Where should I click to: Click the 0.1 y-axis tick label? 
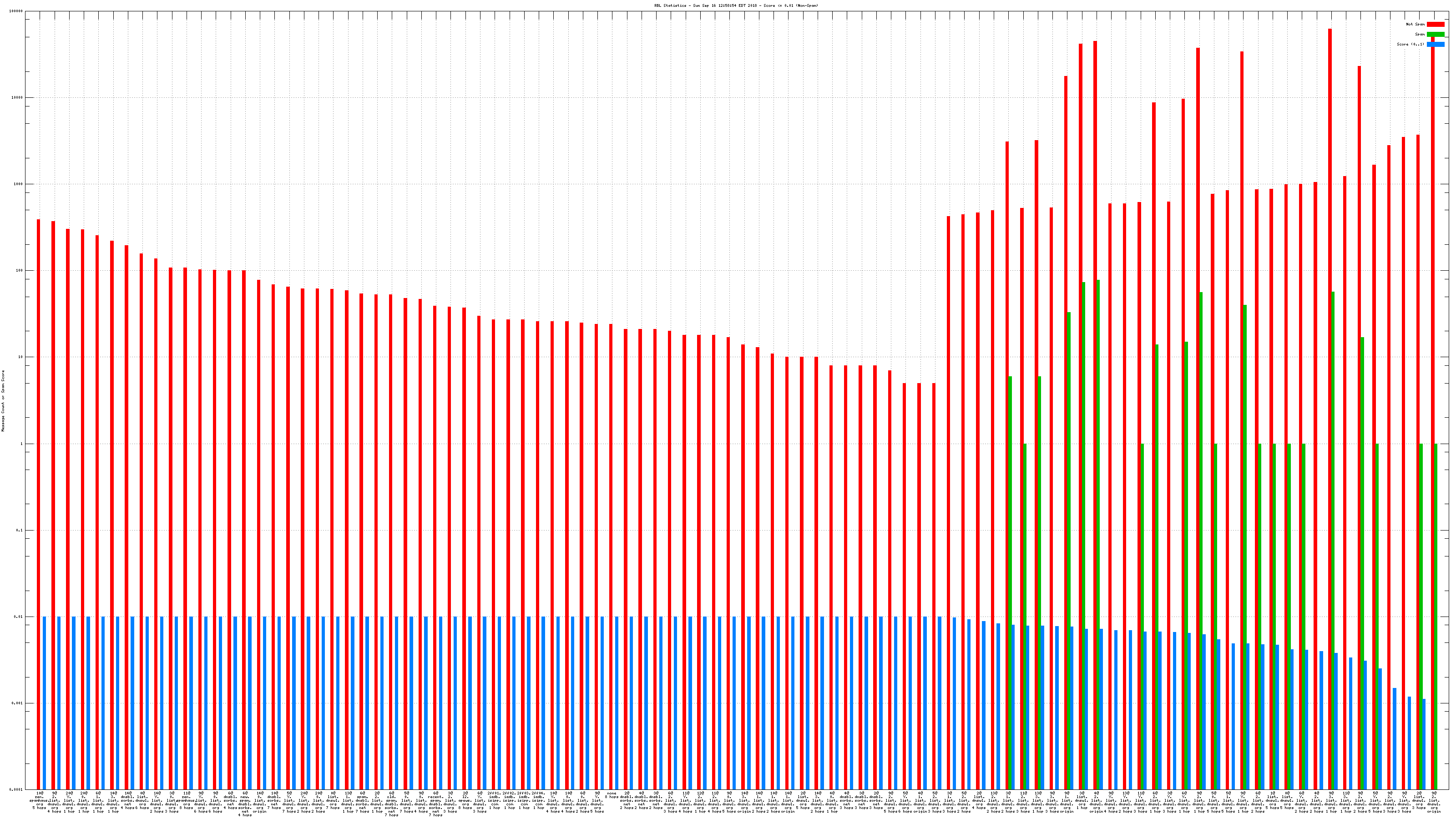[19, 531]
